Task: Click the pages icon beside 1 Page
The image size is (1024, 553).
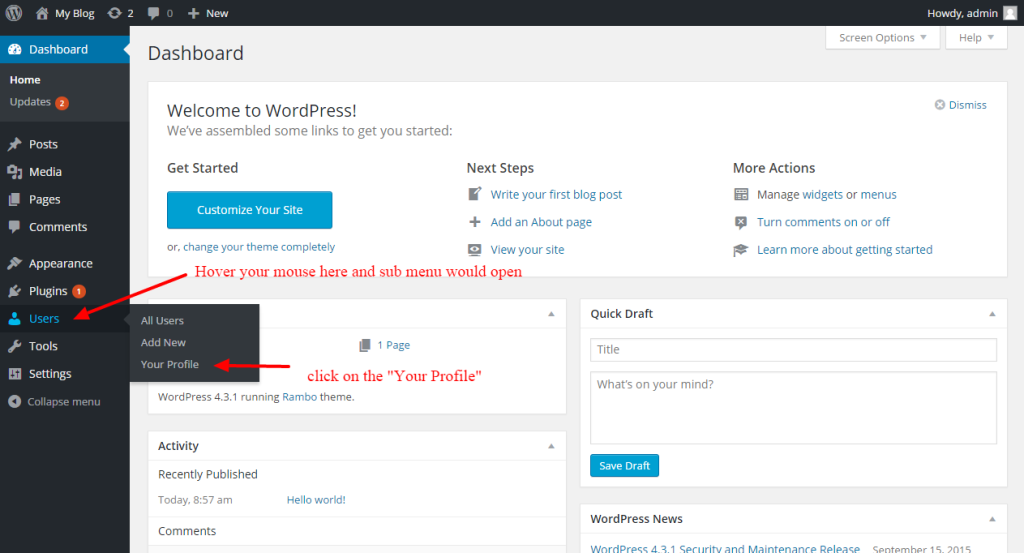Action: point(365,345)
